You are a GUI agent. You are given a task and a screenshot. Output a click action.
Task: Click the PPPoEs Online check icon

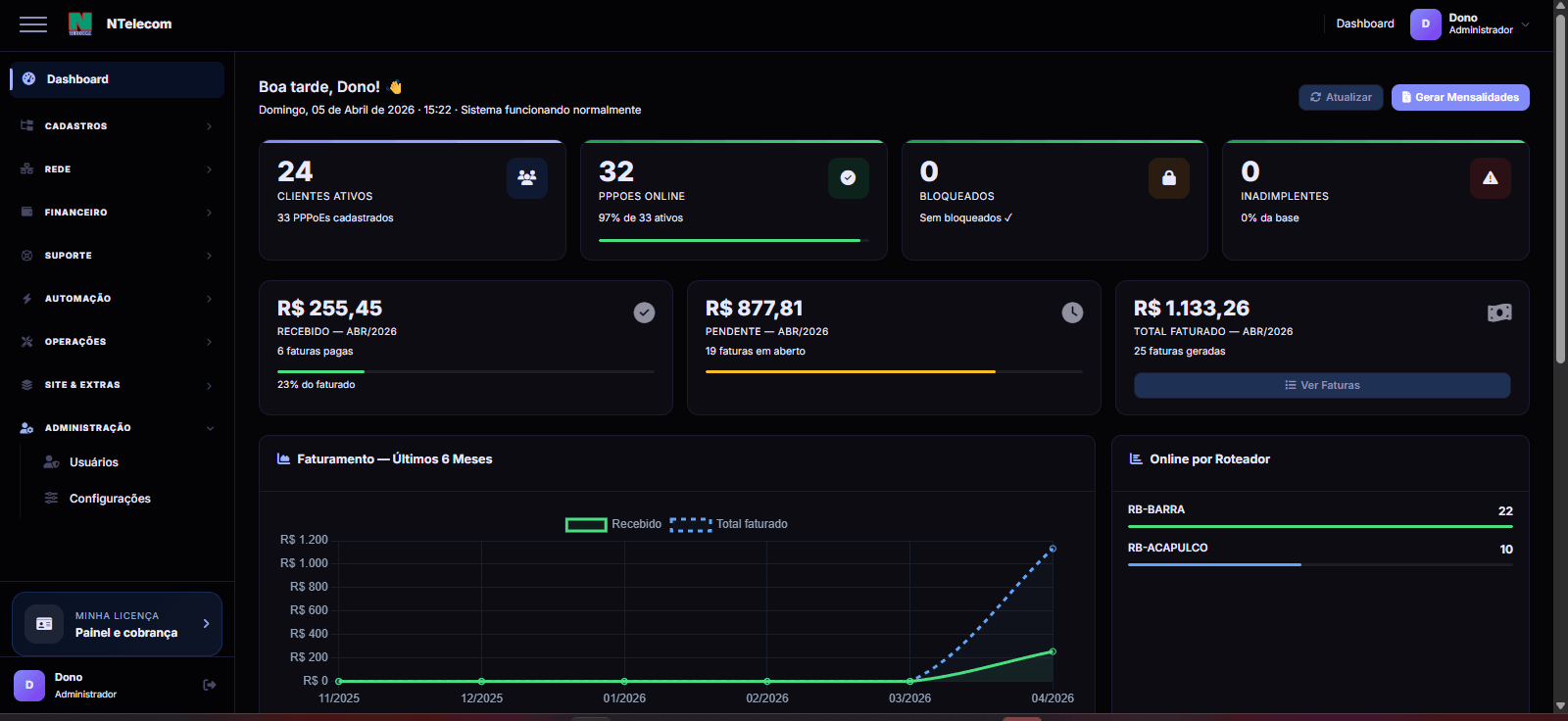[x=849, y=178]
